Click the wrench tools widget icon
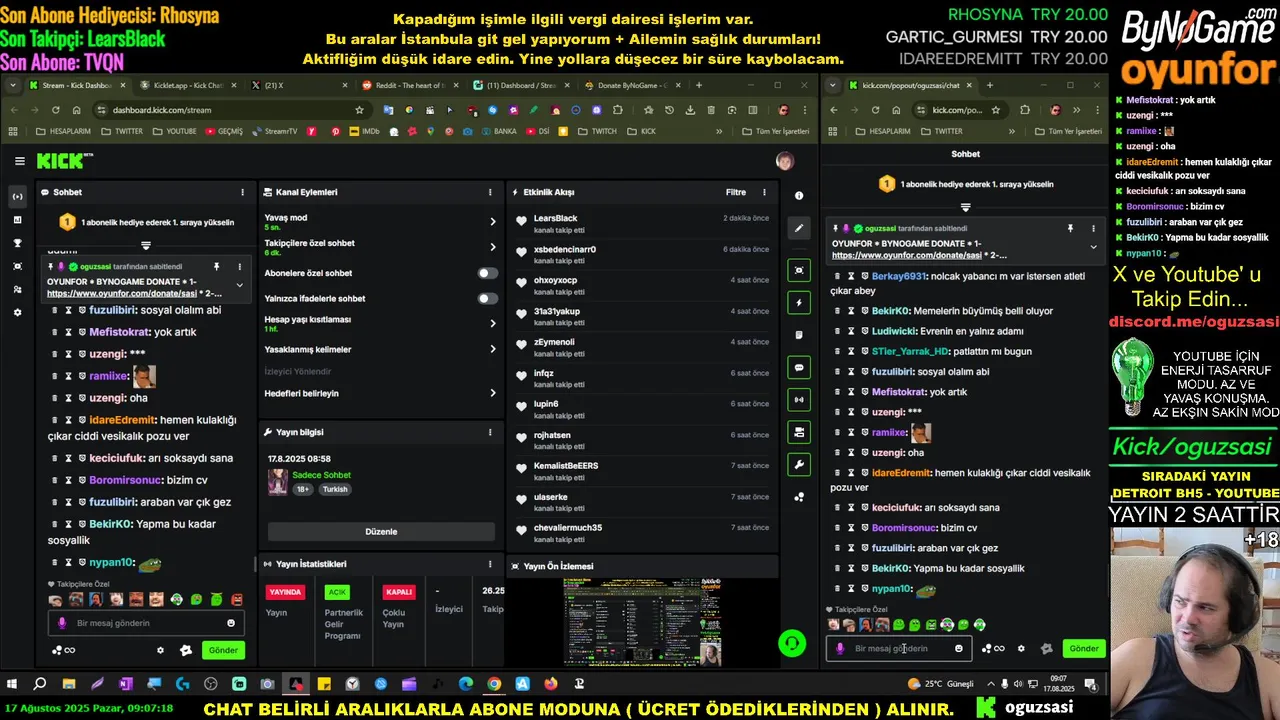 tap(798, 464)
